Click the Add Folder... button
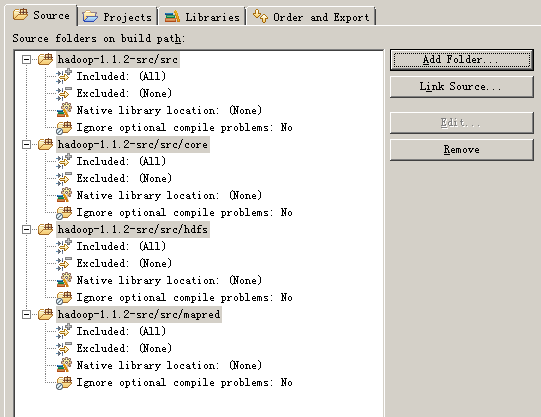Viewport: 541px width, 417px height. click(462, 60)
